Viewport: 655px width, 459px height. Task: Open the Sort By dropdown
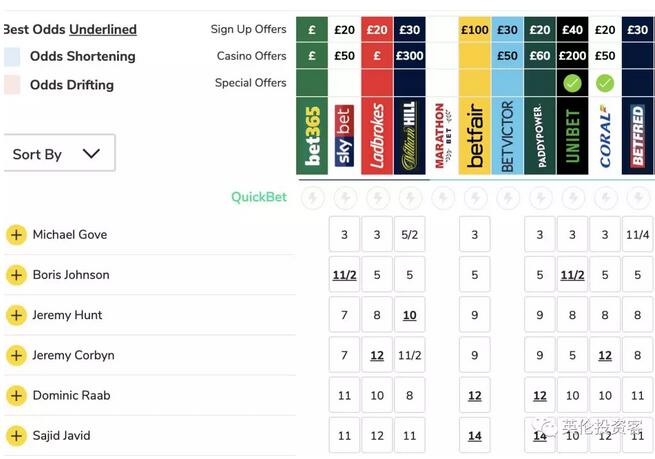[58, 154]
